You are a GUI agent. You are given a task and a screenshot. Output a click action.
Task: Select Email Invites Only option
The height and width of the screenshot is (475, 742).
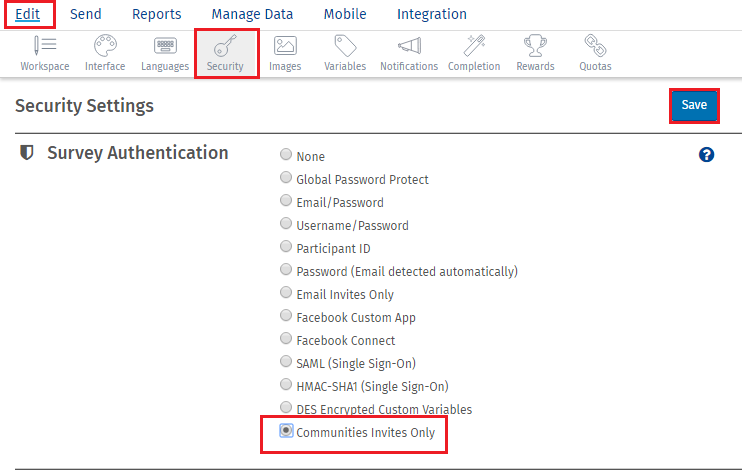287,294
